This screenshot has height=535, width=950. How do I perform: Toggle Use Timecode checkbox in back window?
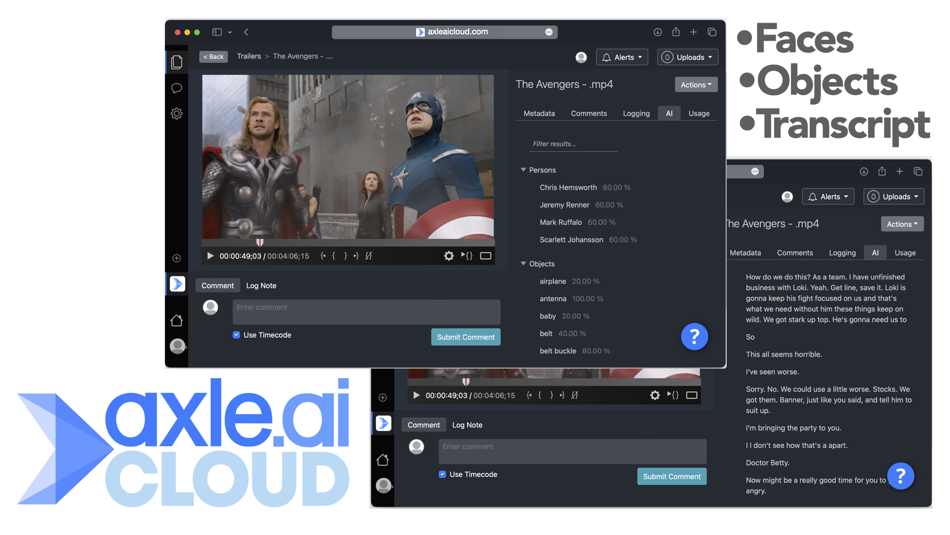coord(442,474)
